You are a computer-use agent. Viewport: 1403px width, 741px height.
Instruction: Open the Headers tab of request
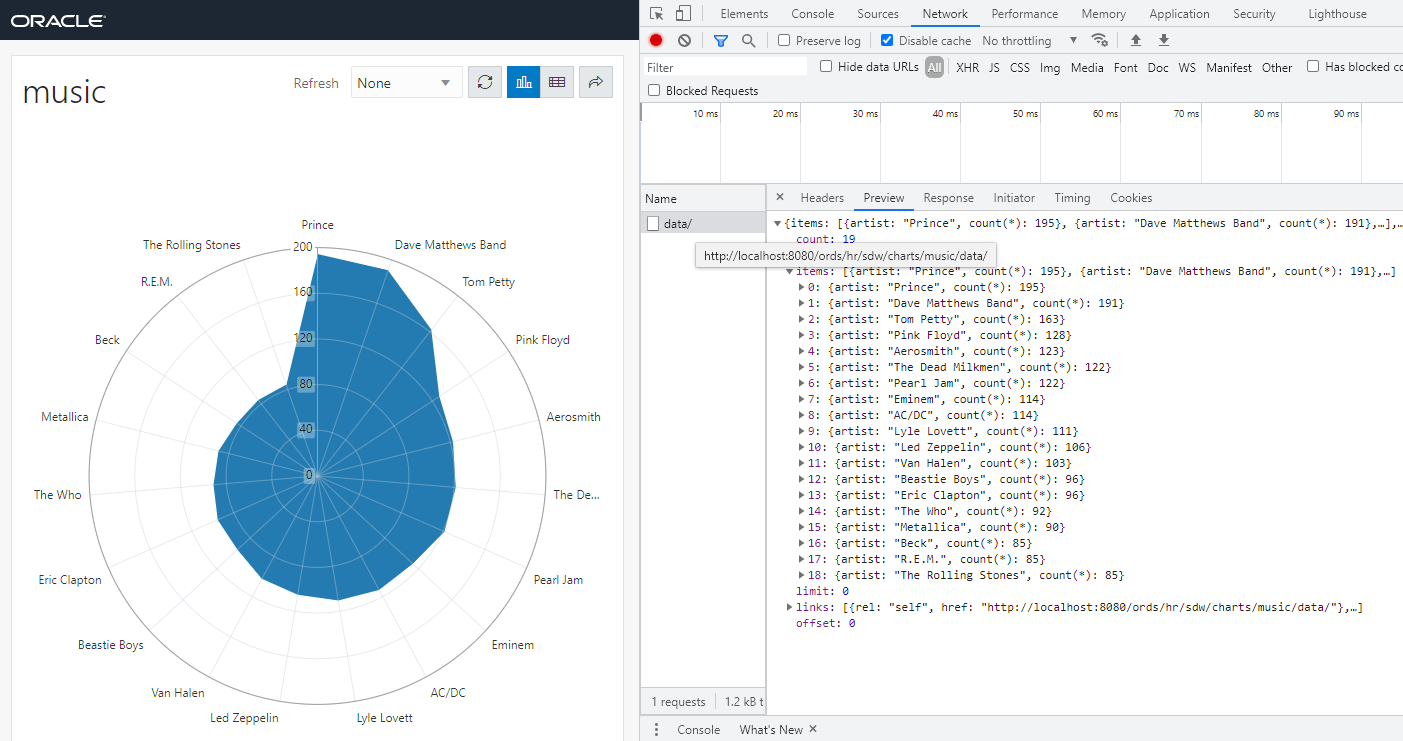(x=822, y=198)
